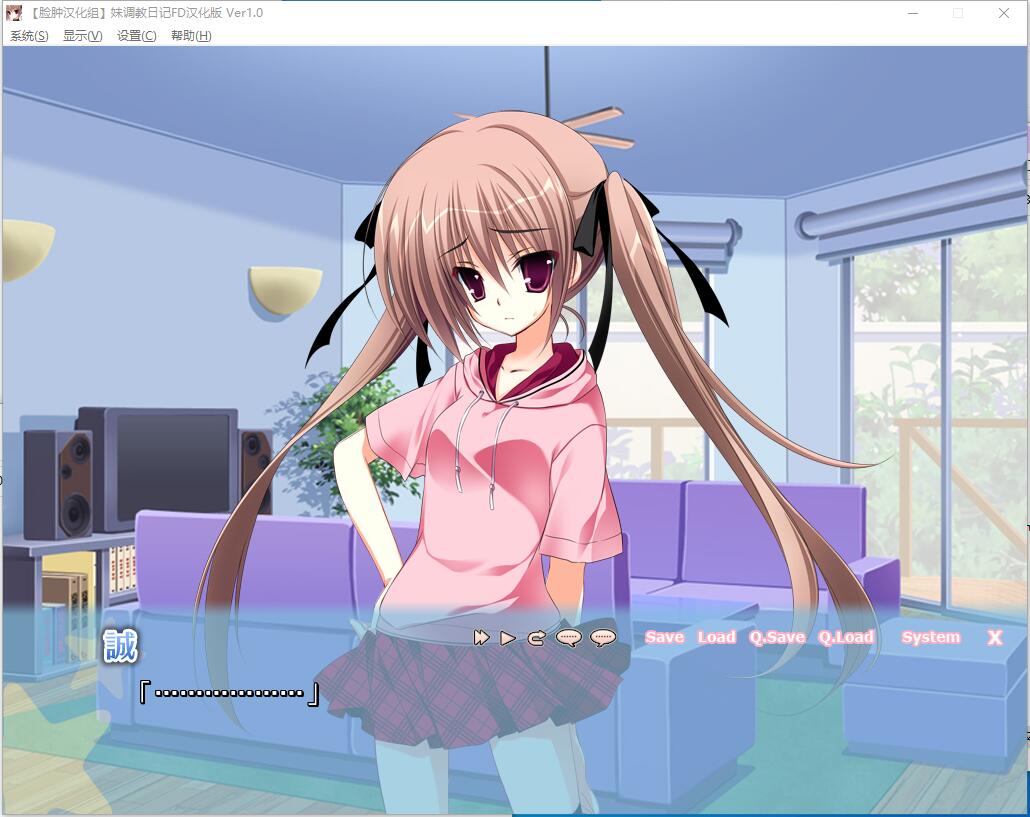Start auto-play with the triangle play icon
The width and height of the screenshot is (1030, 817).
pos(508,637)
